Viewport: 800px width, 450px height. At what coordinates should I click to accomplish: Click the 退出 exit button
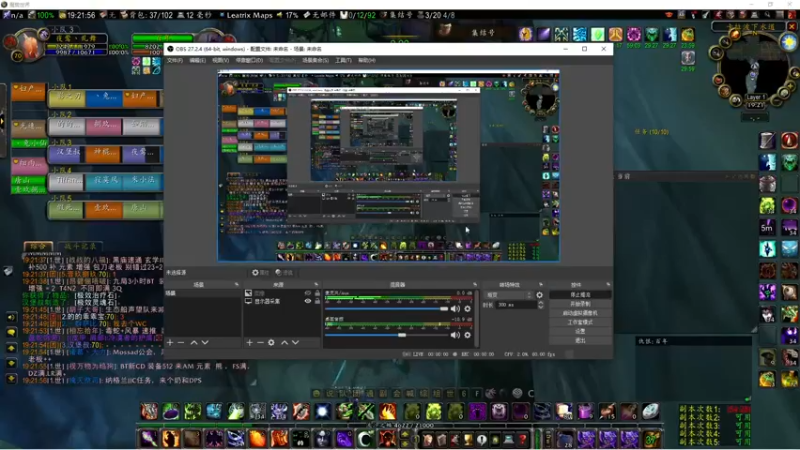tap(580, 340)
